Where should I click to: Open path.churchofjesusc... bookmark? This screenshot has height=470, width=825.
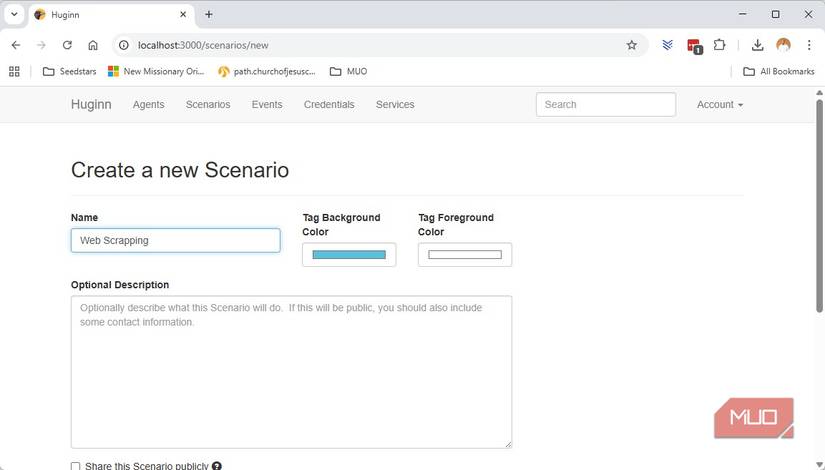267,72
